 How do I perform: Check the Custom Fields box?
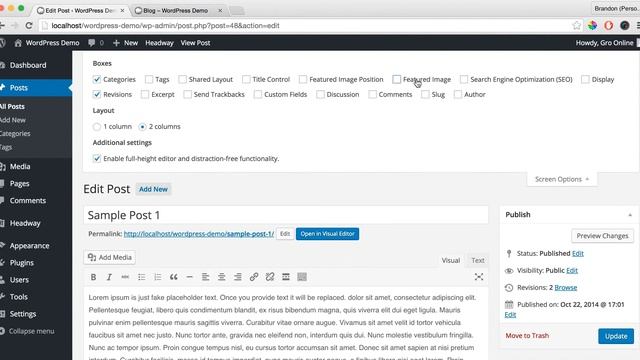pyautogui.click(x=258, y=94)
